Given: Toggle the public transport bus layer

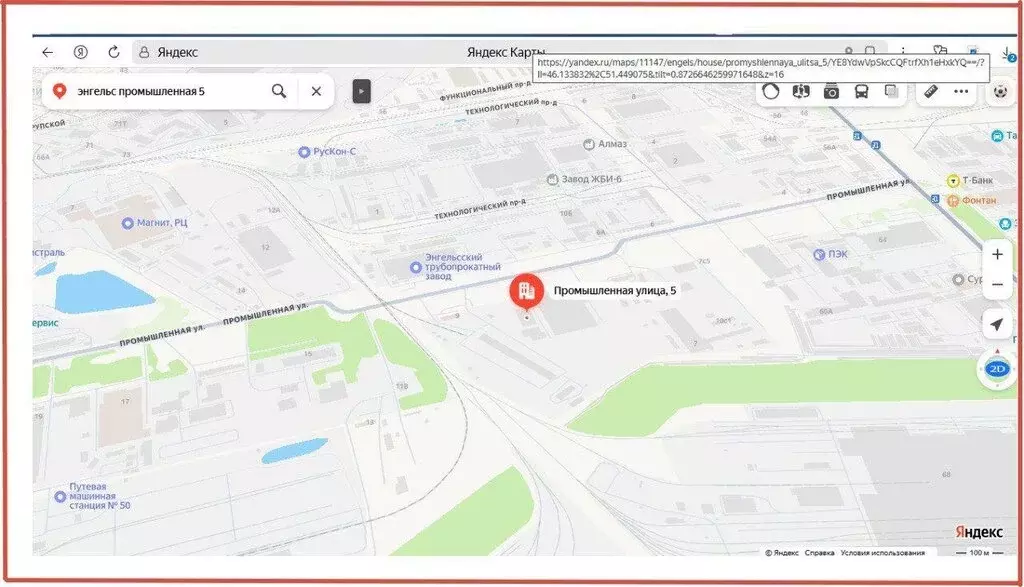Looking at the screenshot, I should click(x=861, y=92).
